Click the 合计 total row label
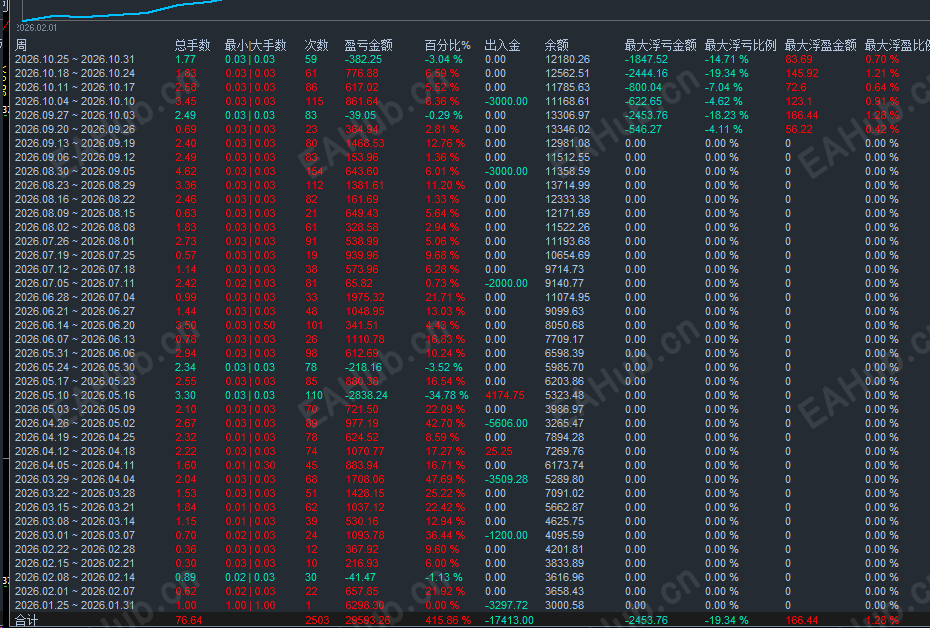Screen dimensions: 930x628 (26, 621)
